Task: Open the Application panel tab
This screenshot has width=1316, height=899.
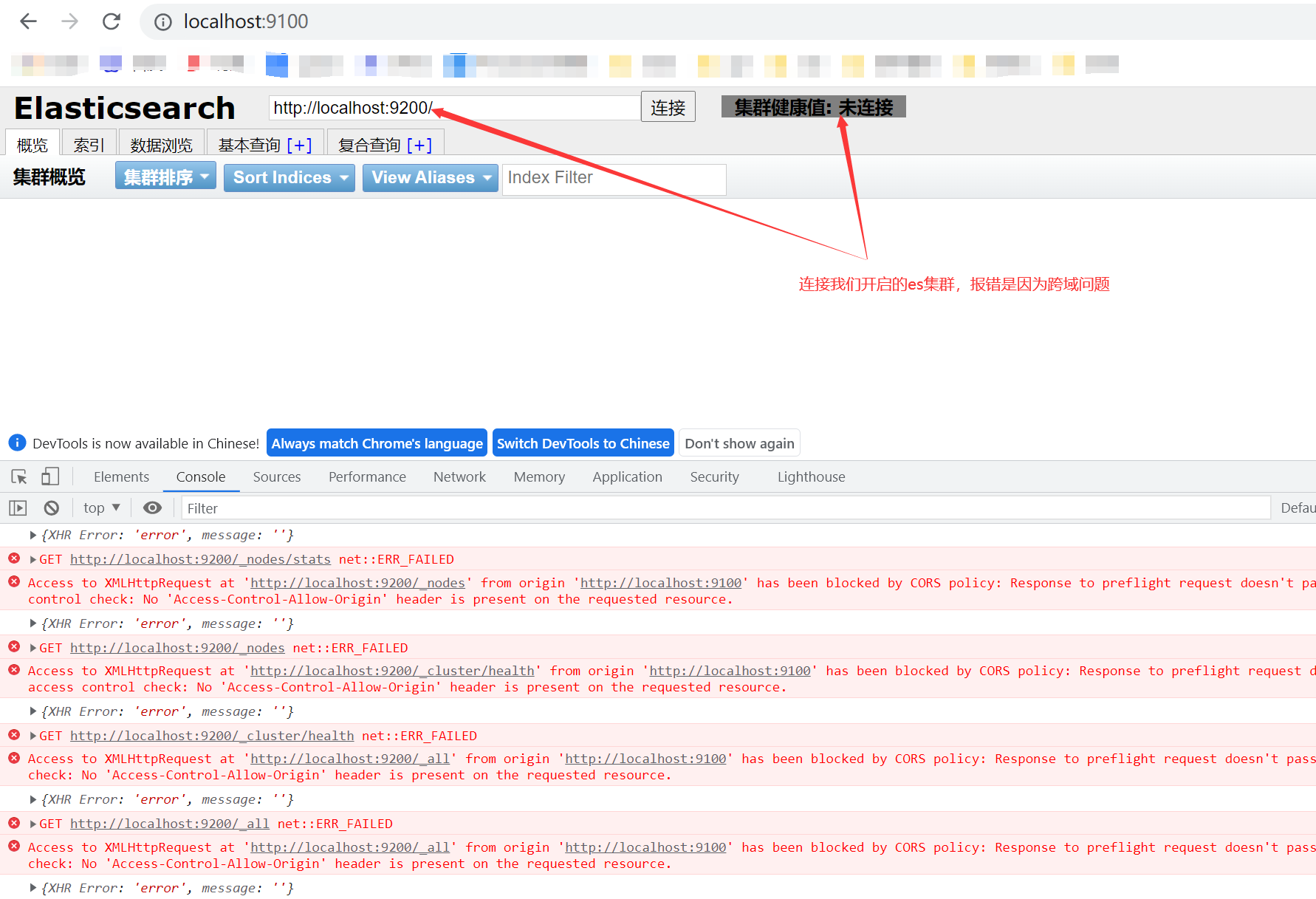Action: tap(627, 476)
